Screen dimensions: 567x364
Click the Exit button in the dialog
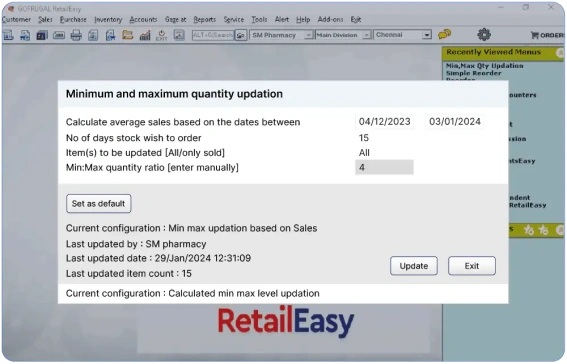pos(472,266)
